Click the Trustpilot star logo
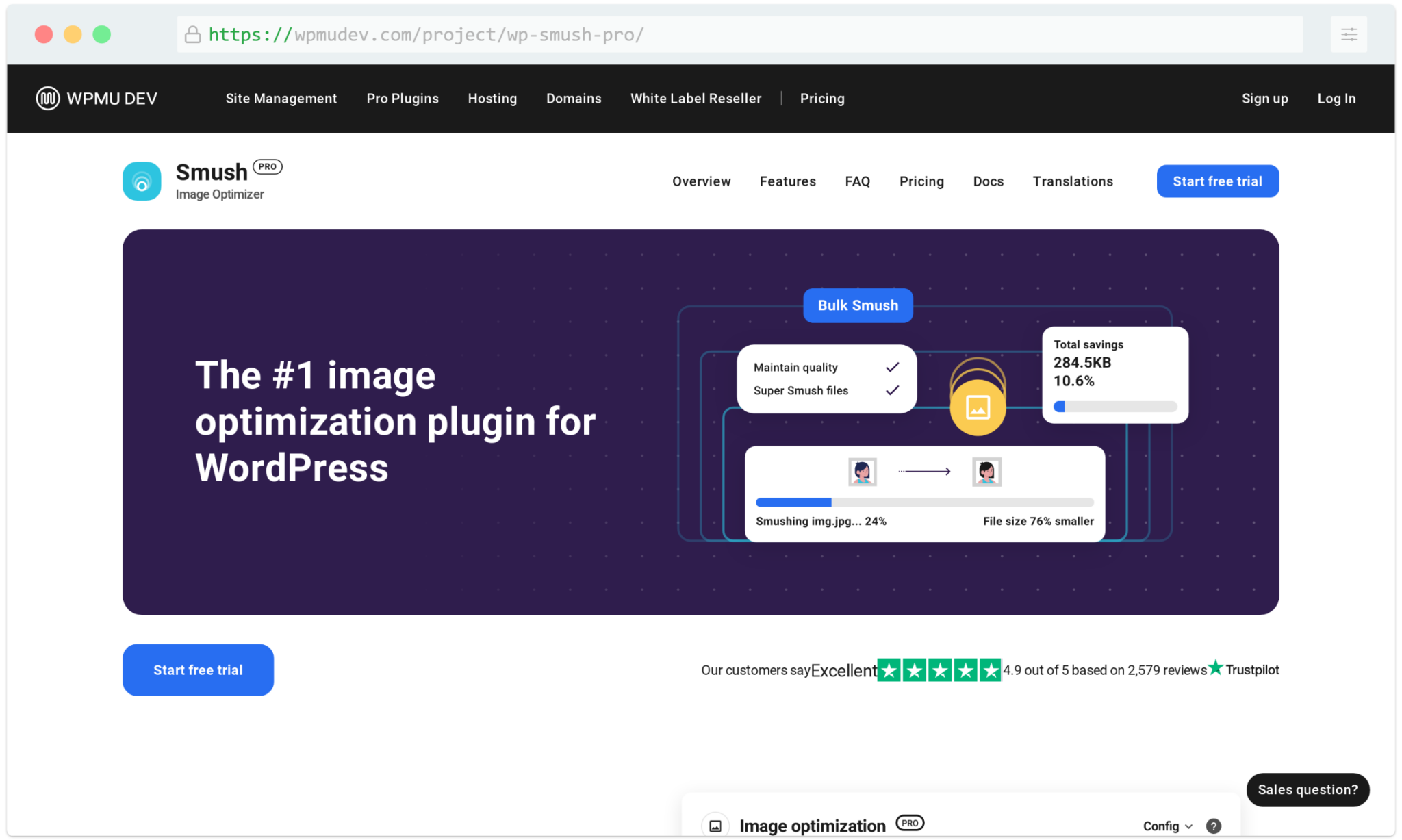This screenshot has height=840, width=1402. coord(1216,667)
